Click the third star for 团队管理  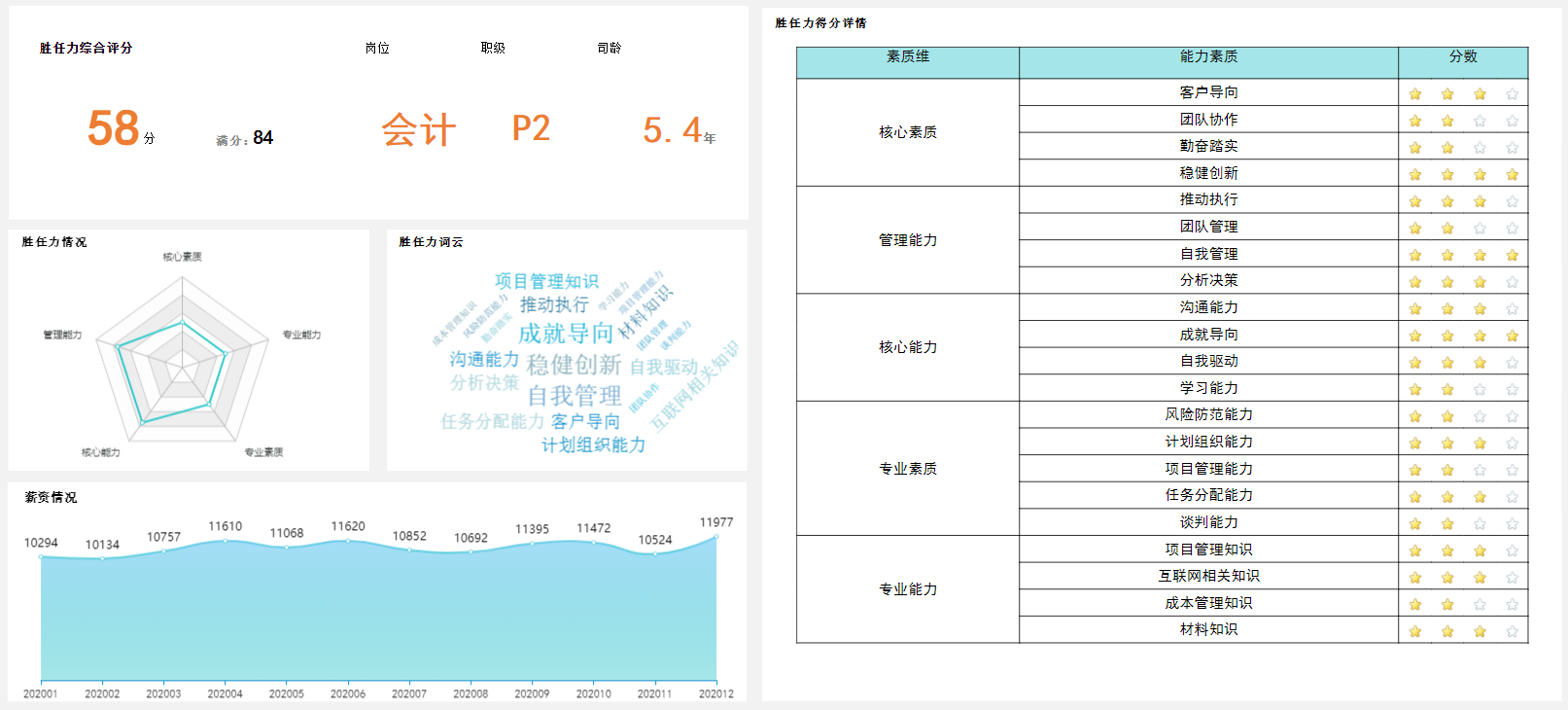click(x=1480, y=229)
